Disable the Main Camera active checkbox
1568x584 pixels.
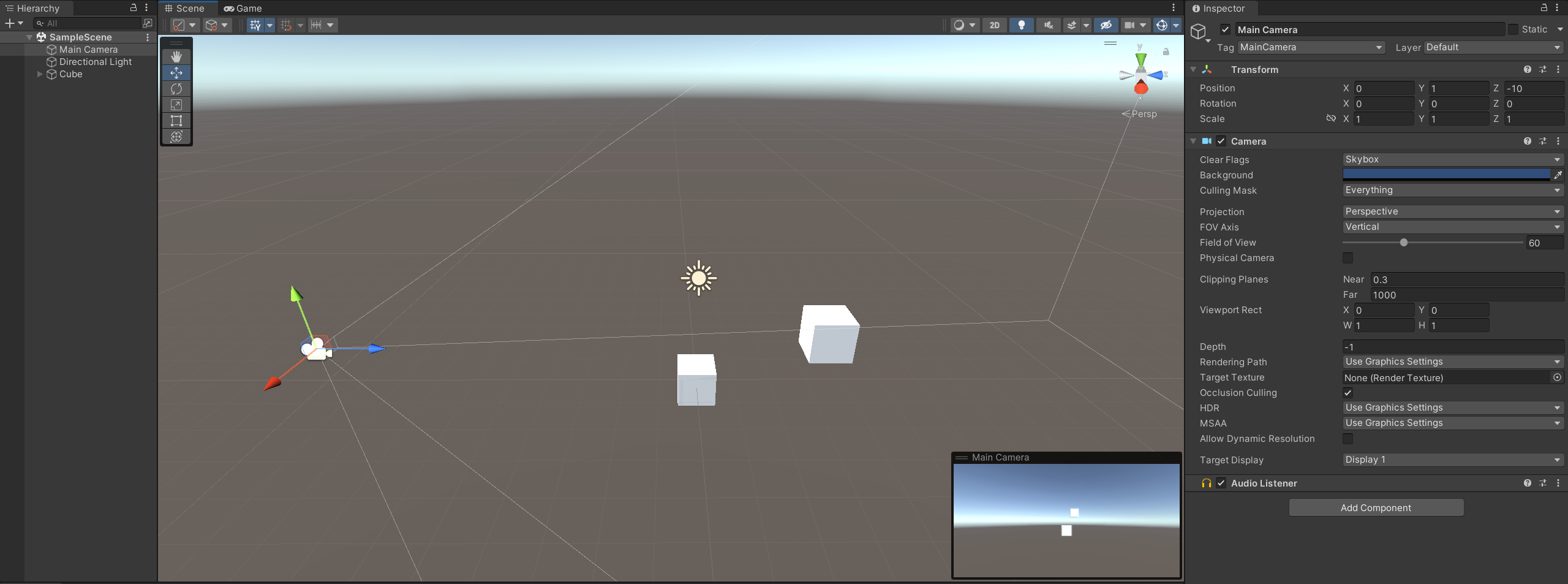click(1225, 29)
